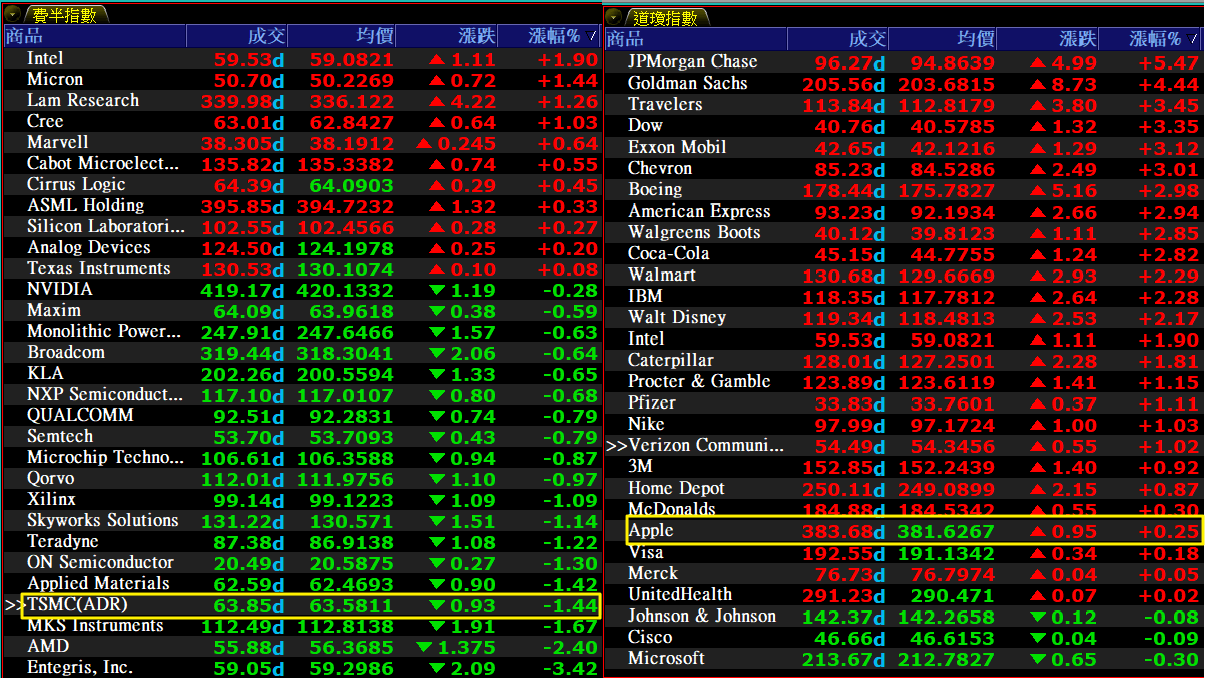The width and height of the screenshot is (1206, 678).
Task: Select the 道瓊指數 tab
Action: click(x=667, y=17)
